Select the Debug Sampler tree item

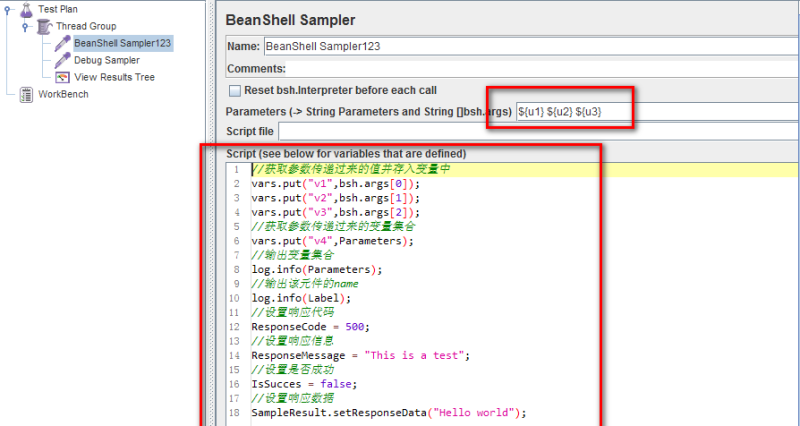coord(106,60)
